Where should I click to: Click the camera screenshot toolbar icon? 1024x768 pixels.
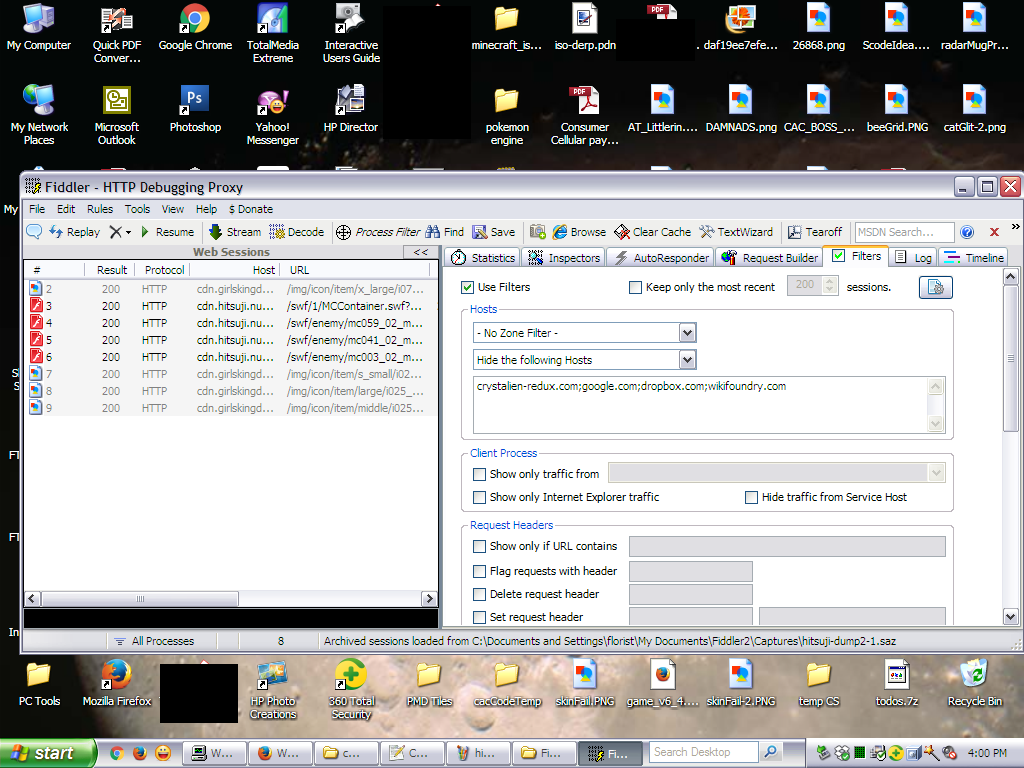coord(538,232)
